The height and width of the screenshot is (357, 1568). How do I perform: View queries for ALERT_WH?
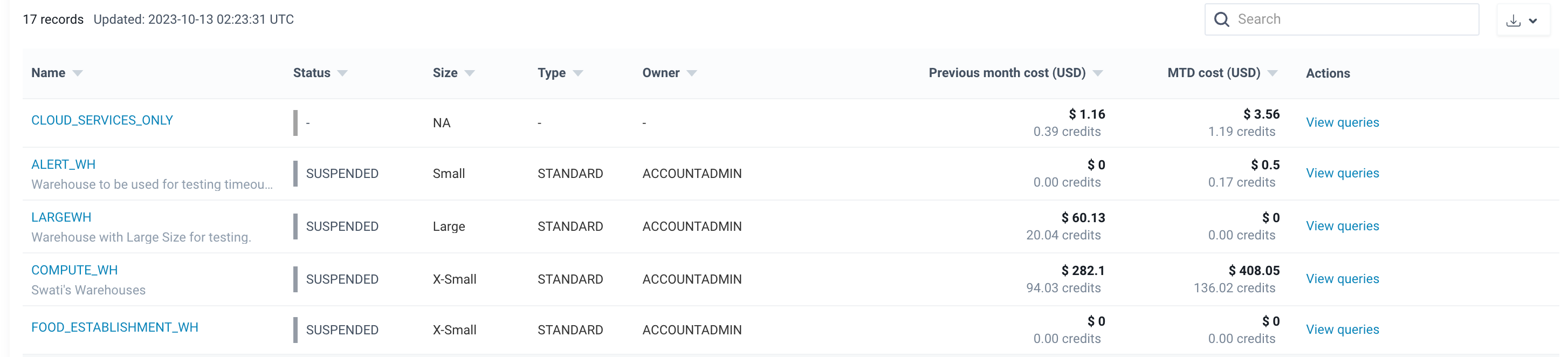1342,173
